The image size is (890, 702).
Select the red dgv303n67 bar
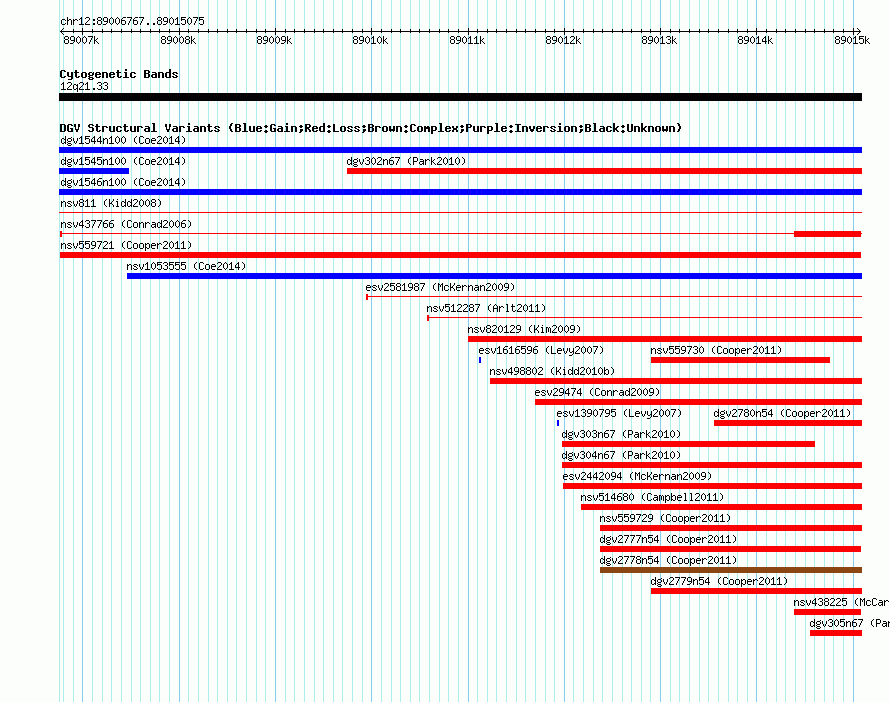pyautogui.click(x=689, y=444)
